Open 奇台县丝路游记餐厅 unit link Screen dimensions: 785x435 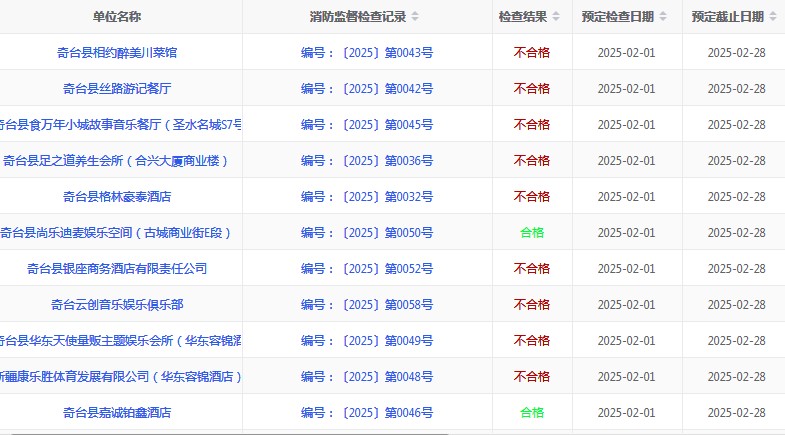click(x=117, y=88)
